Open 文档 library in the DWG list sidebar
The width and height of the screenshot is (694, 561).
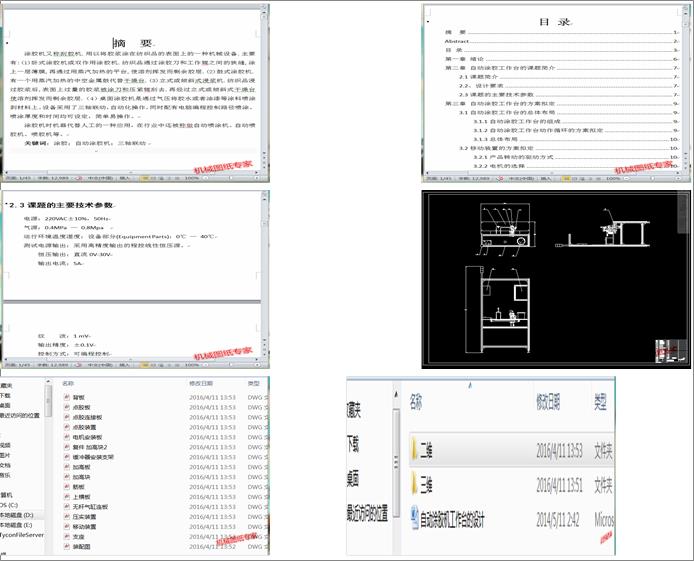click(x=5, y=465)
